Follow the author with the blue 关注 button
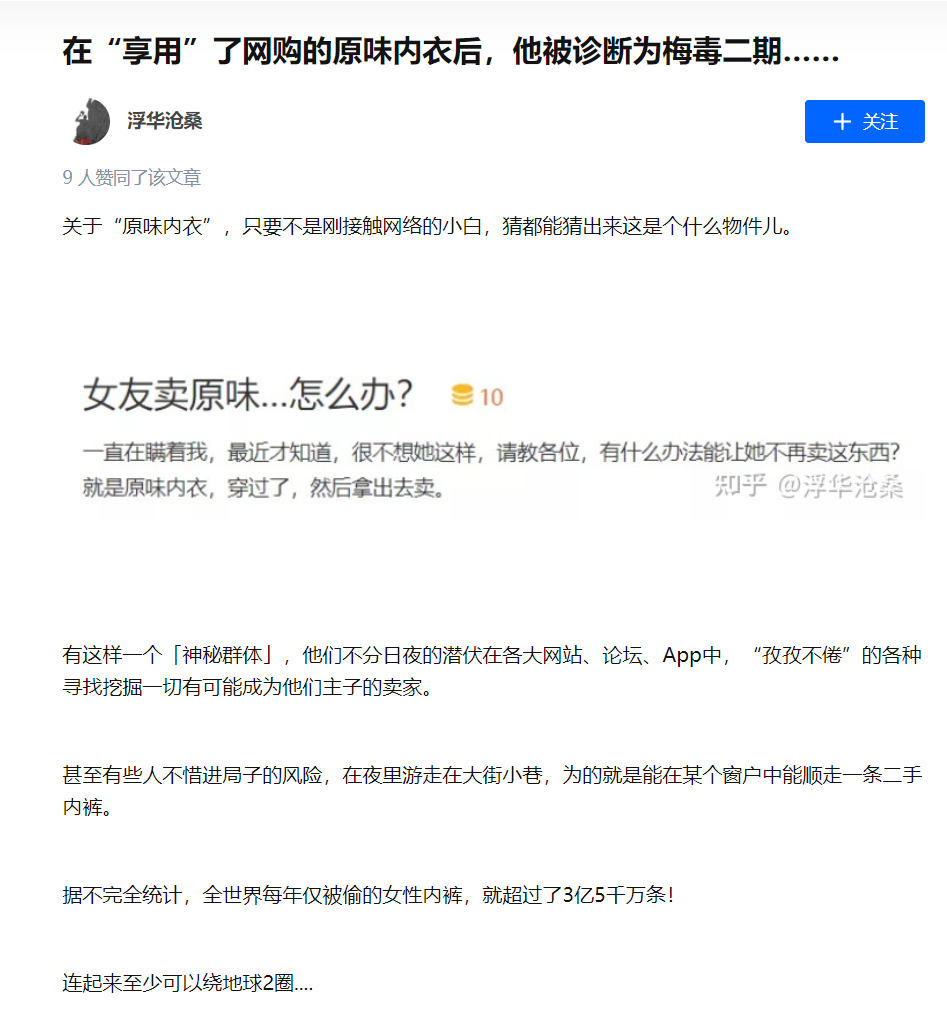Image resolution: width=947 pixels, height=1020 pixels. click(864, 121)
